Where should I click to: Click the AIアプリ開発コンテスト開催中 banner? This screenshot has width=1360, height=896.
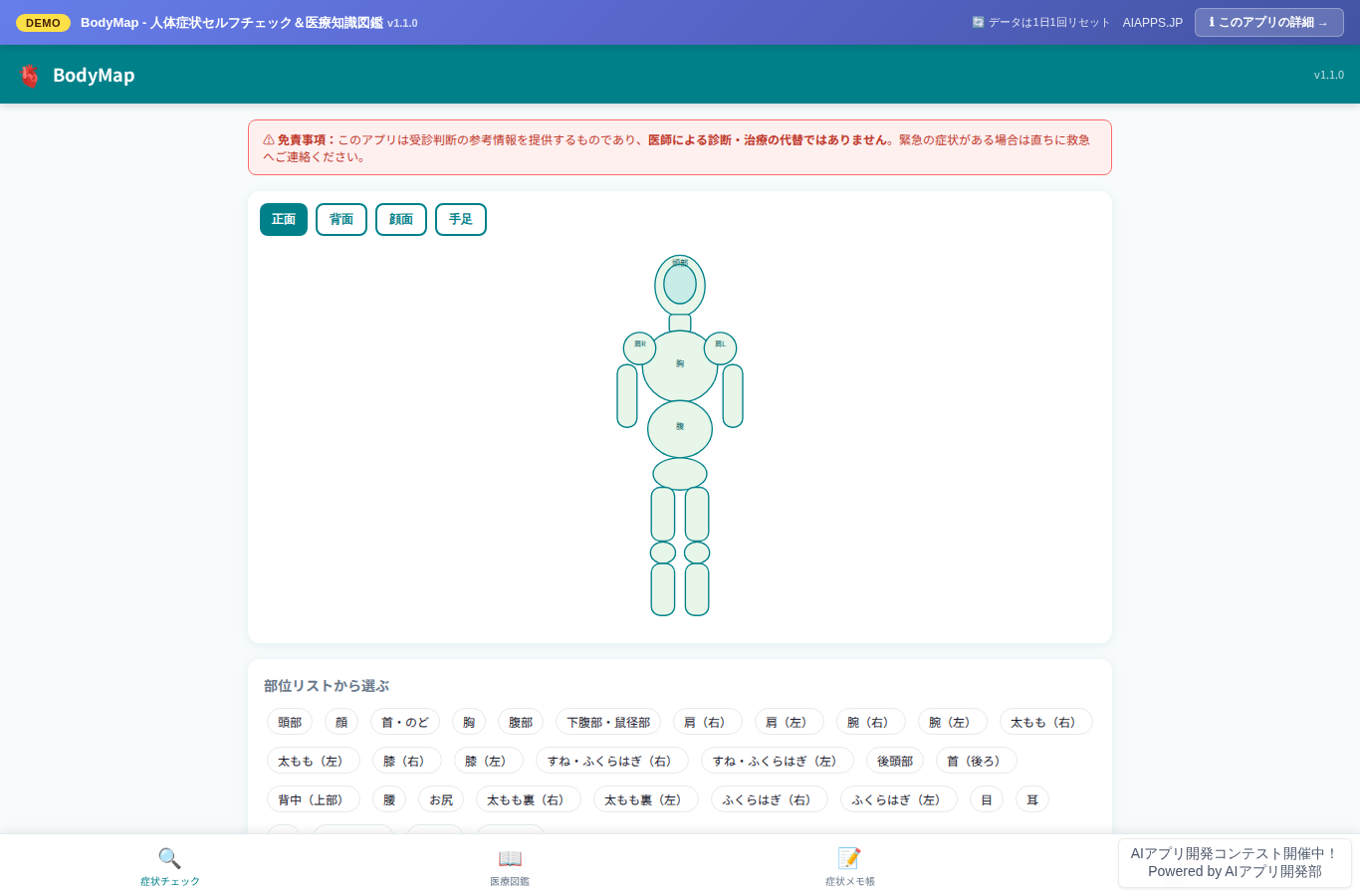(1235, 862)
